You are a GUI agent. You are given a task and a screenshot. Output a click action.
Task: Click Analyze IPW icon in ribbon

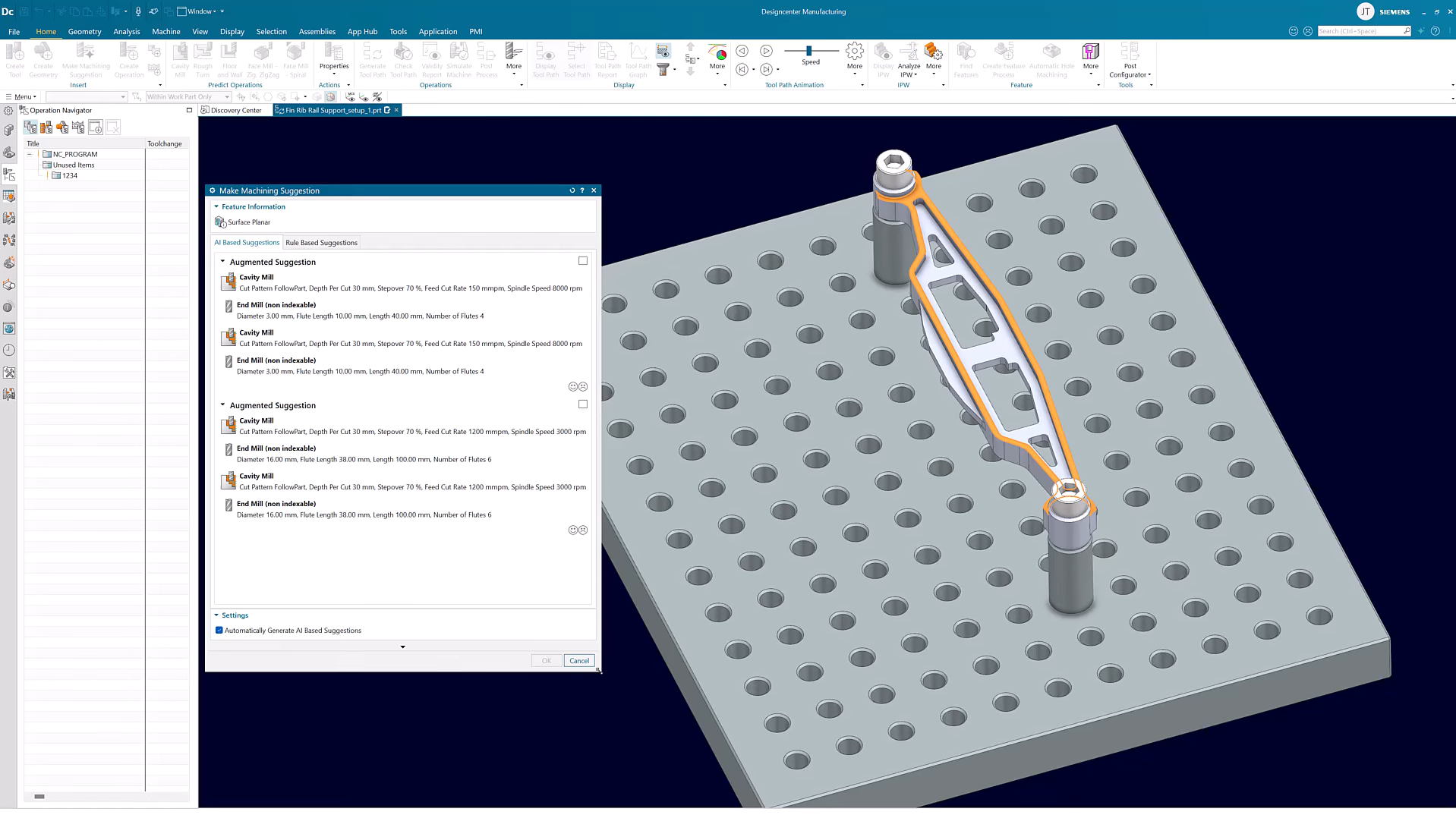[909, 55]
